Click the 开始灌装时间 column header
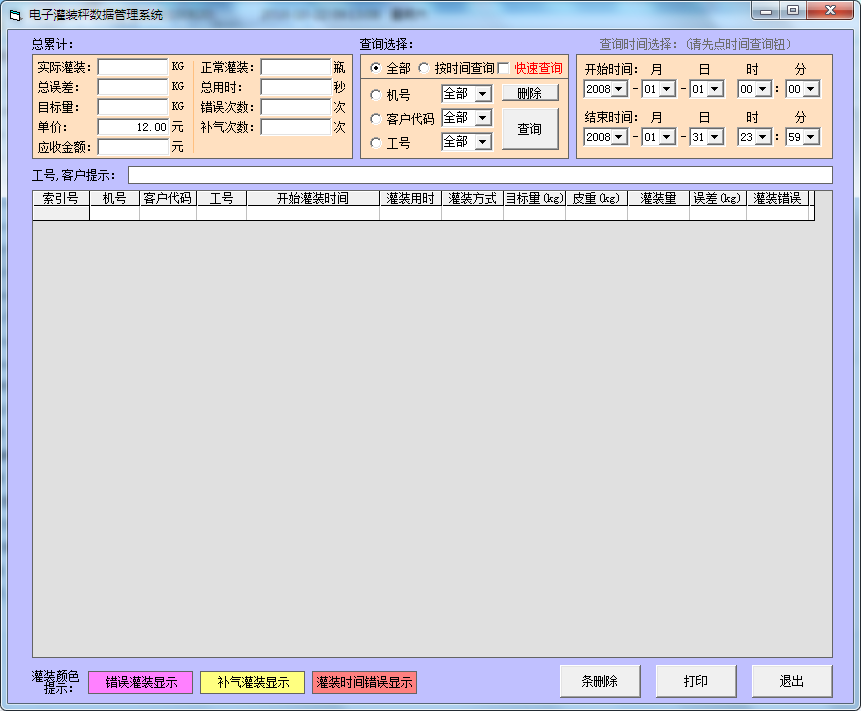861x711 pixels. coord(312,199)
